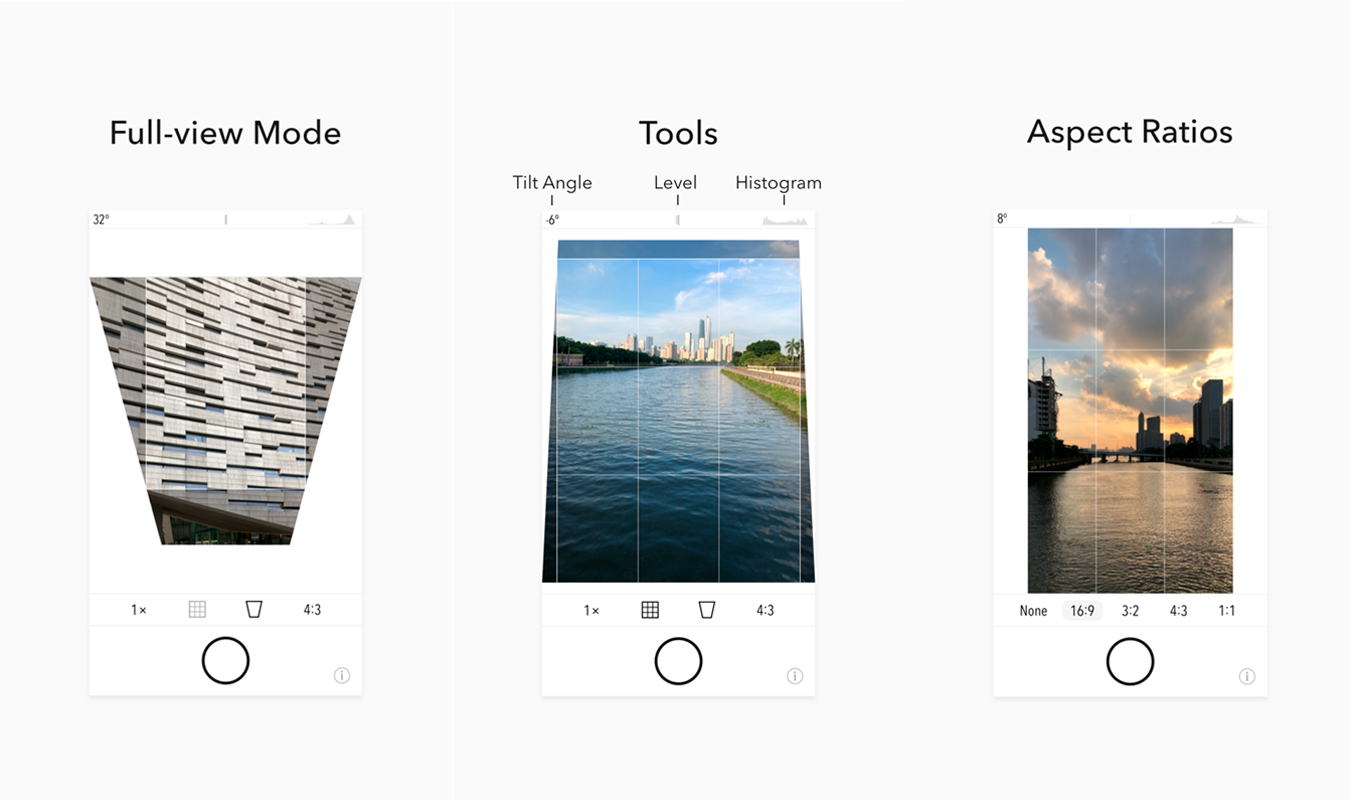Toggle the grid overlay on the Tools screen
The height and width of the screenshot is (800, 1350).
(x=650, y=610)
